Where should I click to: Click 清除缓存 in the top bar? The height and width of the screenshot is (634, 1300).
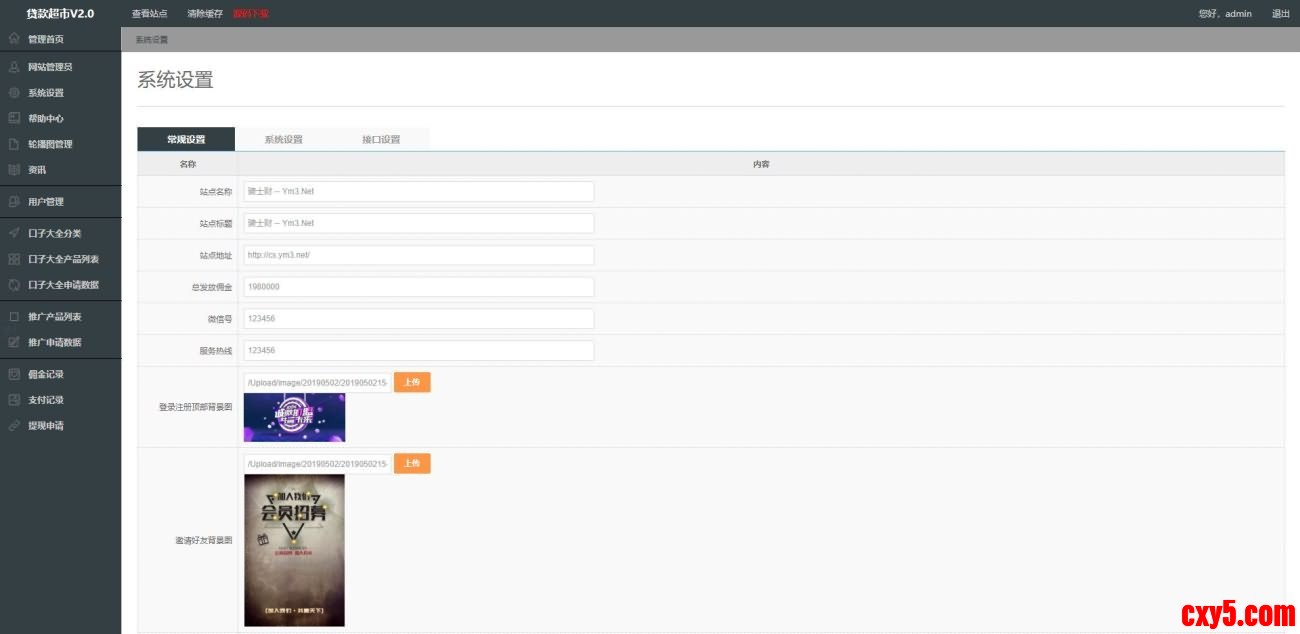click(x=204, y=14)
